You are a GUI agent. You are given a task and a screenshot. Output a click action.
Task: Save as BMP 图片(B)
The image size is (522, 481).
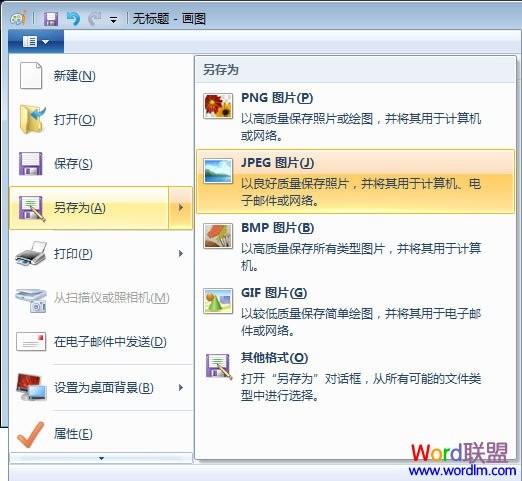[355, 247]
